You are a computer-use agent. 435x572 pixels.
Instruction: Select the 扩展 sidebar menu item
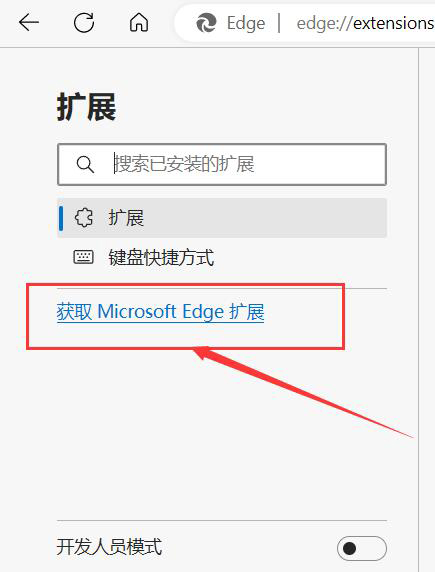point(222,218)
